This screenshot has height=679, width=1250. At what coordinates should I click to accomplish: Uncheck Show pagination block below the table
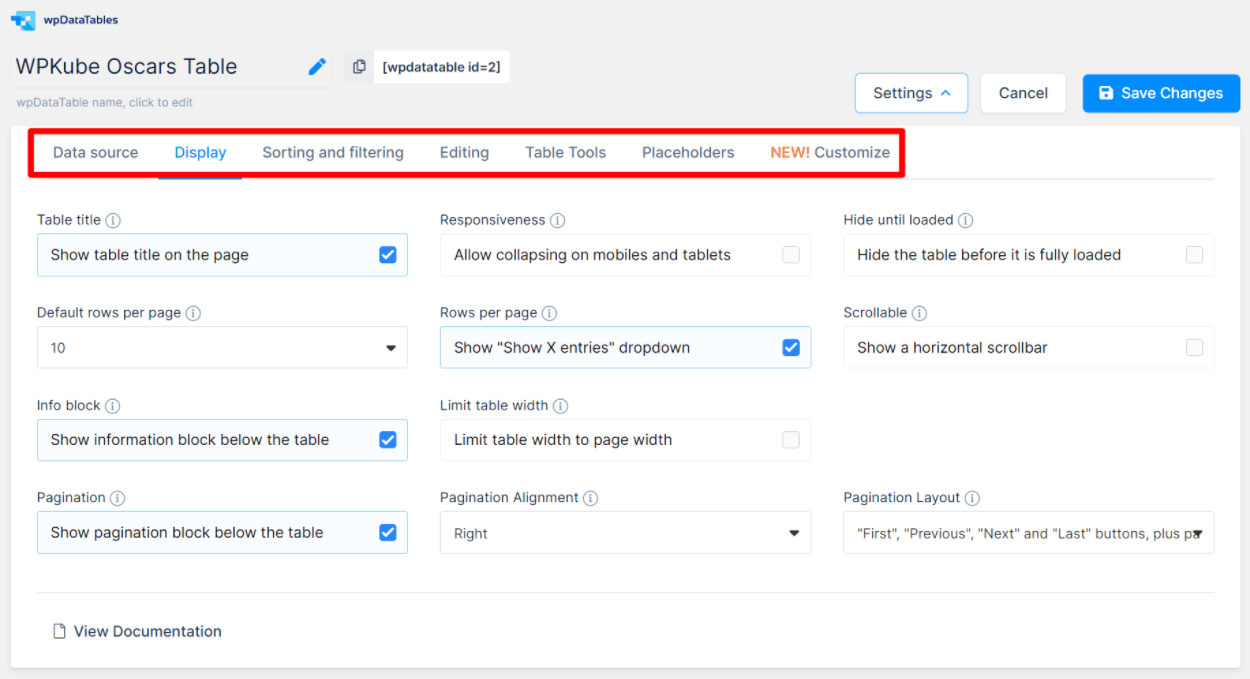pos(388,533)
